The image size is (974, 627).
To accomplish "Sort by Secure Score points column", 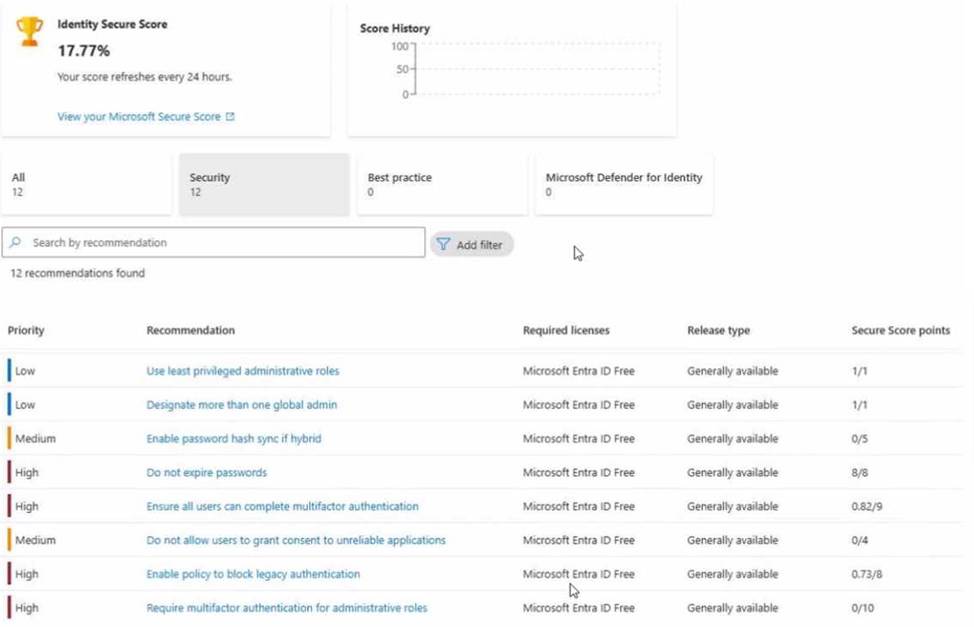I will 900,330.
